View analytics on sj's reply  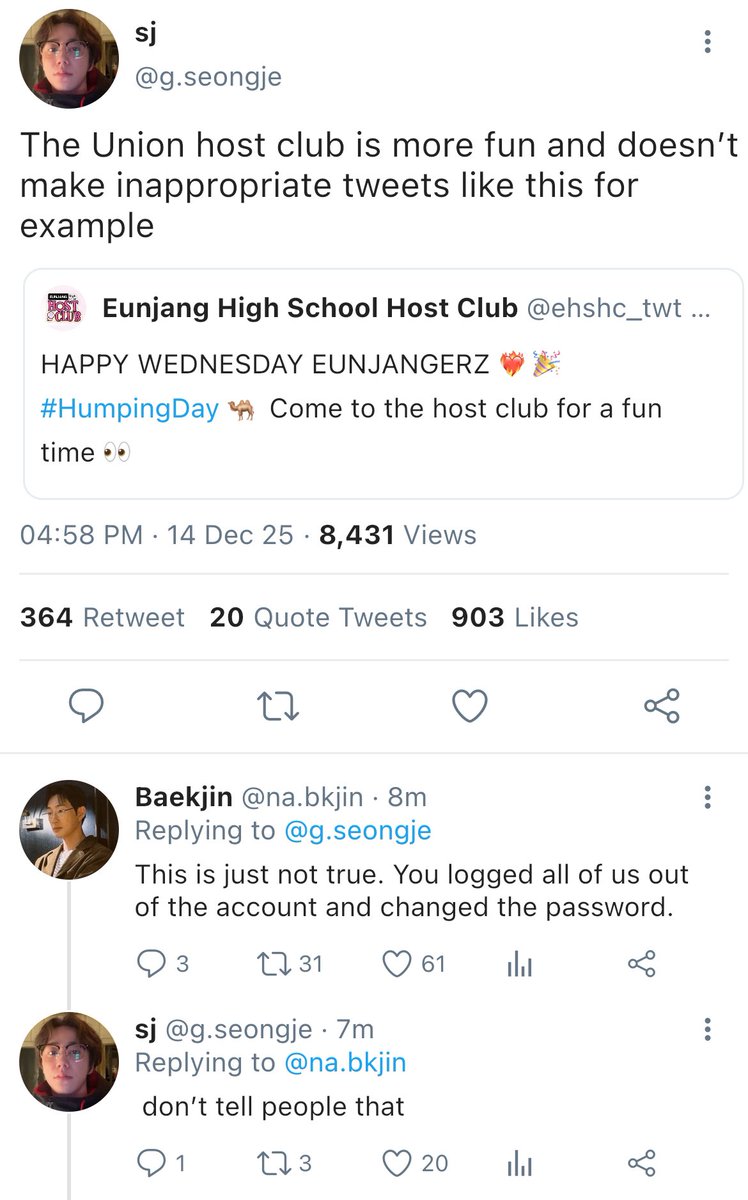tap(520, 1164)
